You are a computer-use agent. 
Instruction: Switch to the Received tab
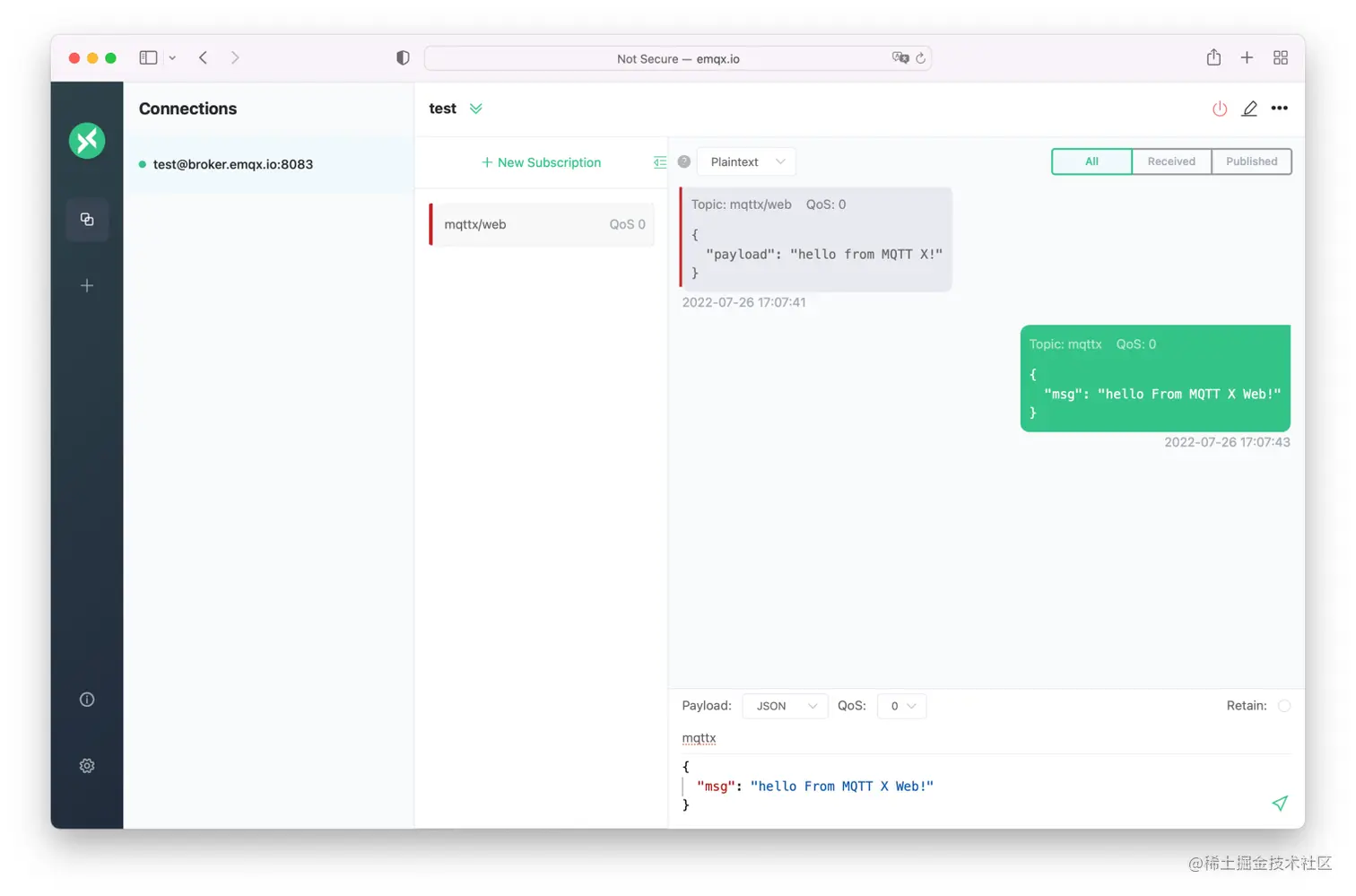click(1171, 161)
